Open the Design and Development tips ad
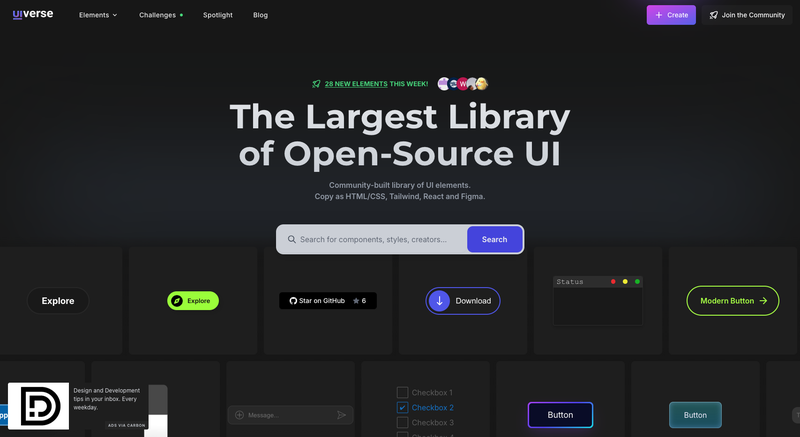Viewport: 800px width, 437px height. tap(107, 399)
